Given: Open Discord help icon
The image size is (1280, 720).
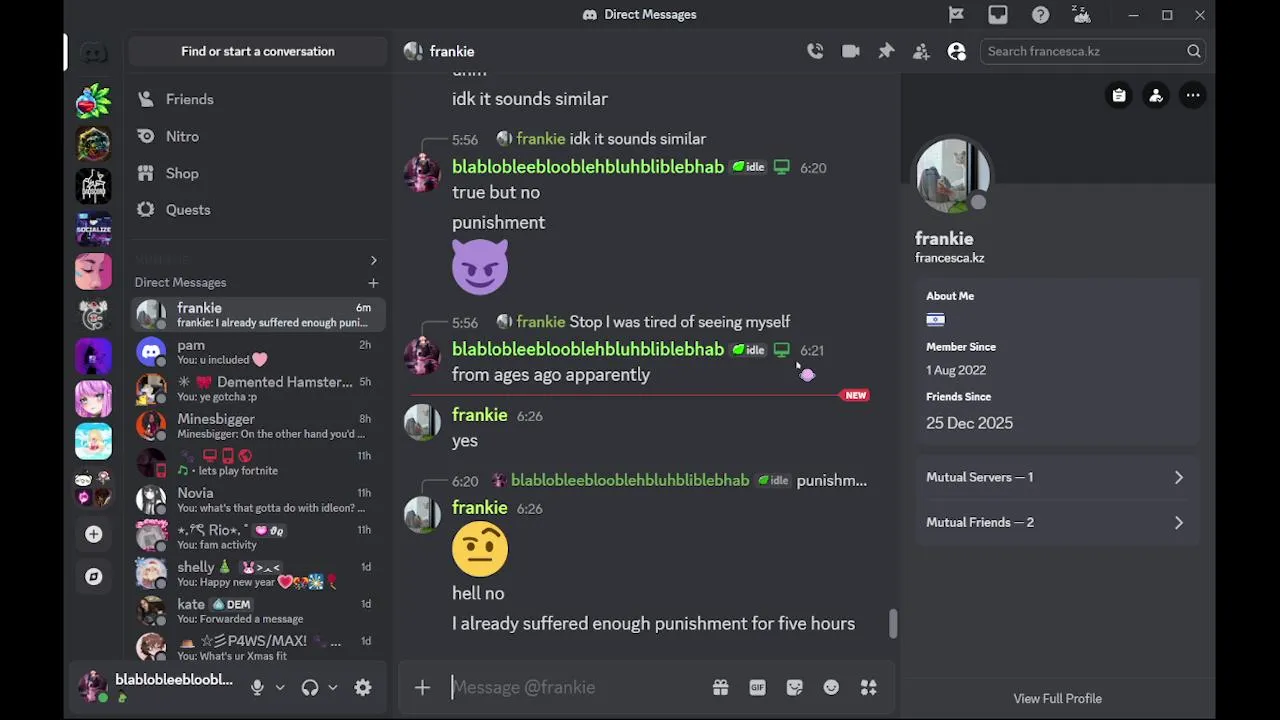Looking at the screenshot, I should coord(1040,15).
